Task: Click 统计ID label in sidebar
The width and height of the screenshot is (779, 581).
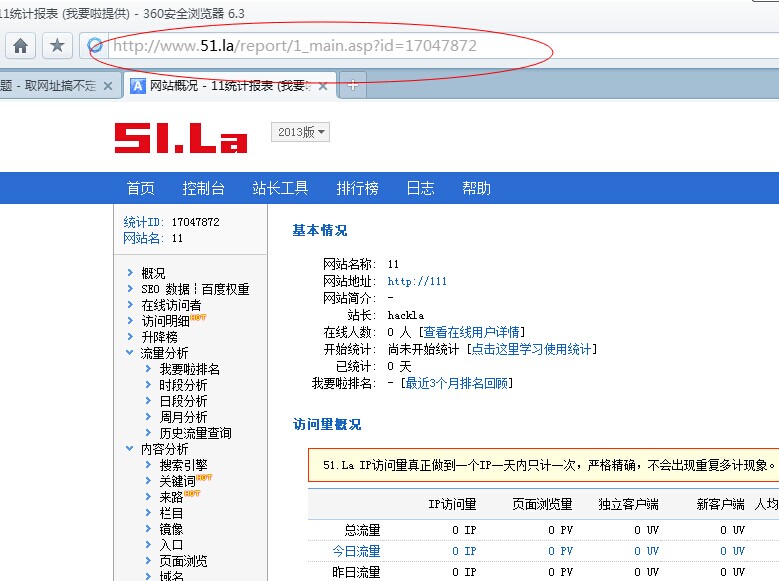Action: pyautogui.click(x=144, y=222)
